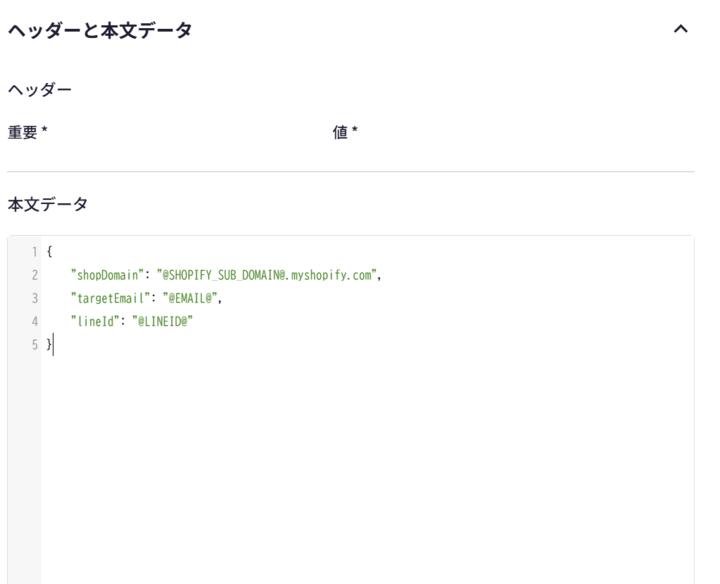Click line number 5 in the gutter

(x=34, y=345)
